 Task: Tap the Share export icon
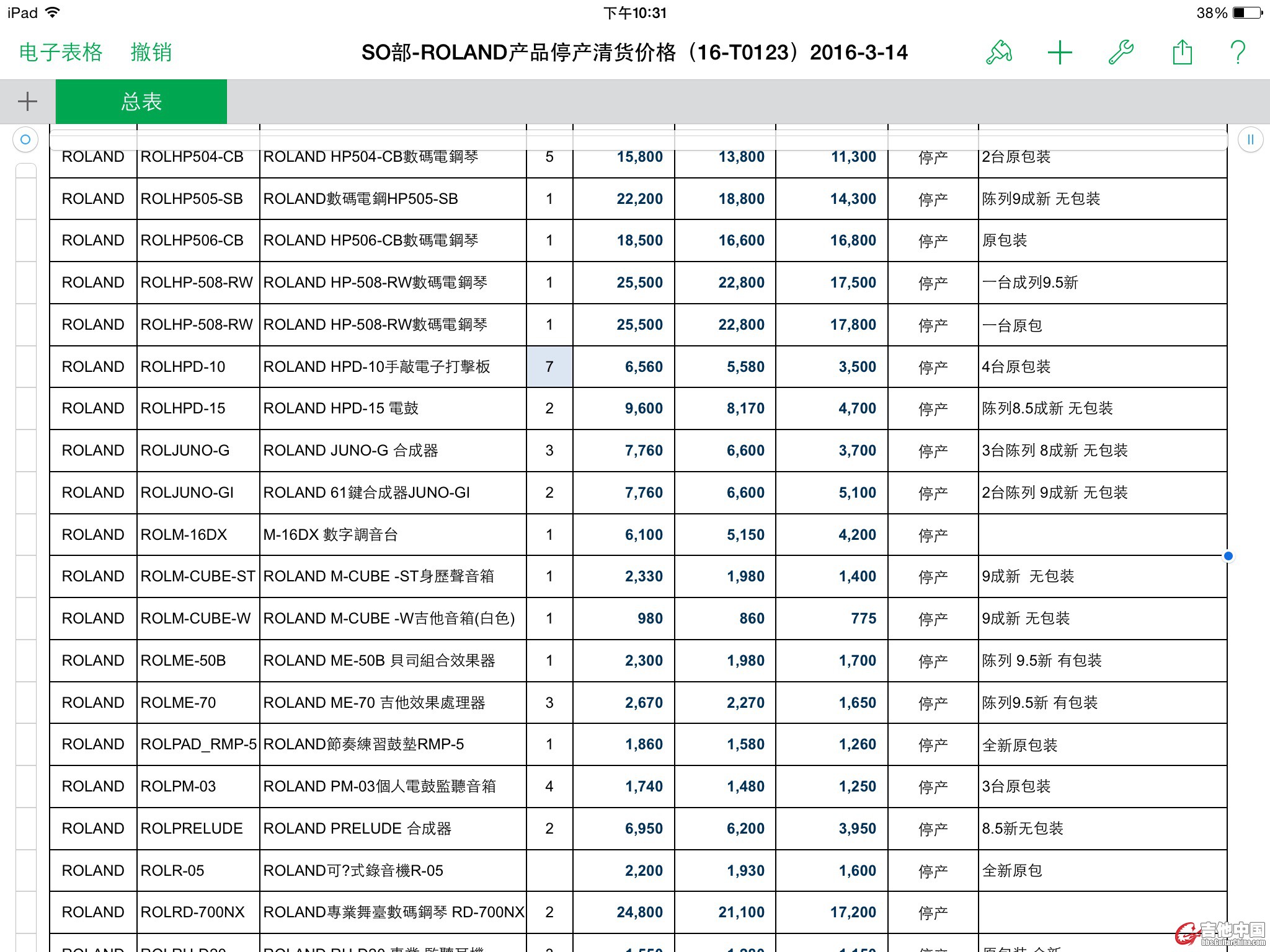point(1182,53)
